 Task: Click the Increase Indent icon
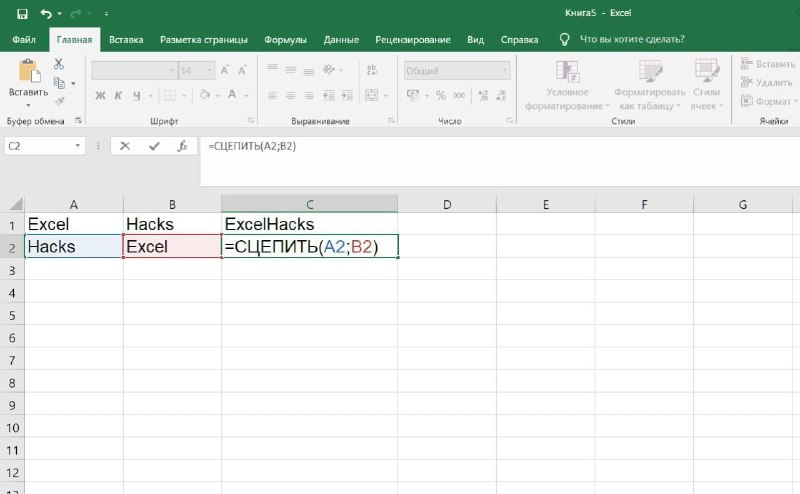pos(347,95)
